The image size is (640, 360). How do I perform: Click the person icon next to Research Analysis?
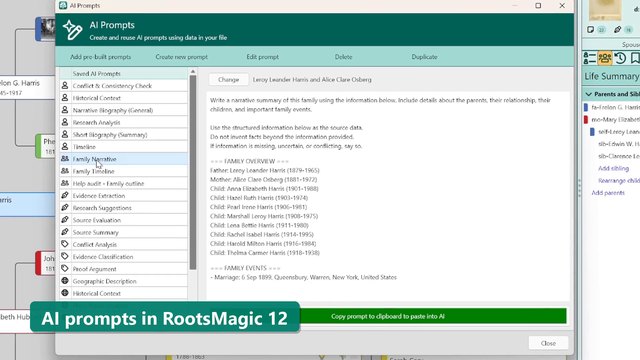pyautogui.click(x=65, y=122)
